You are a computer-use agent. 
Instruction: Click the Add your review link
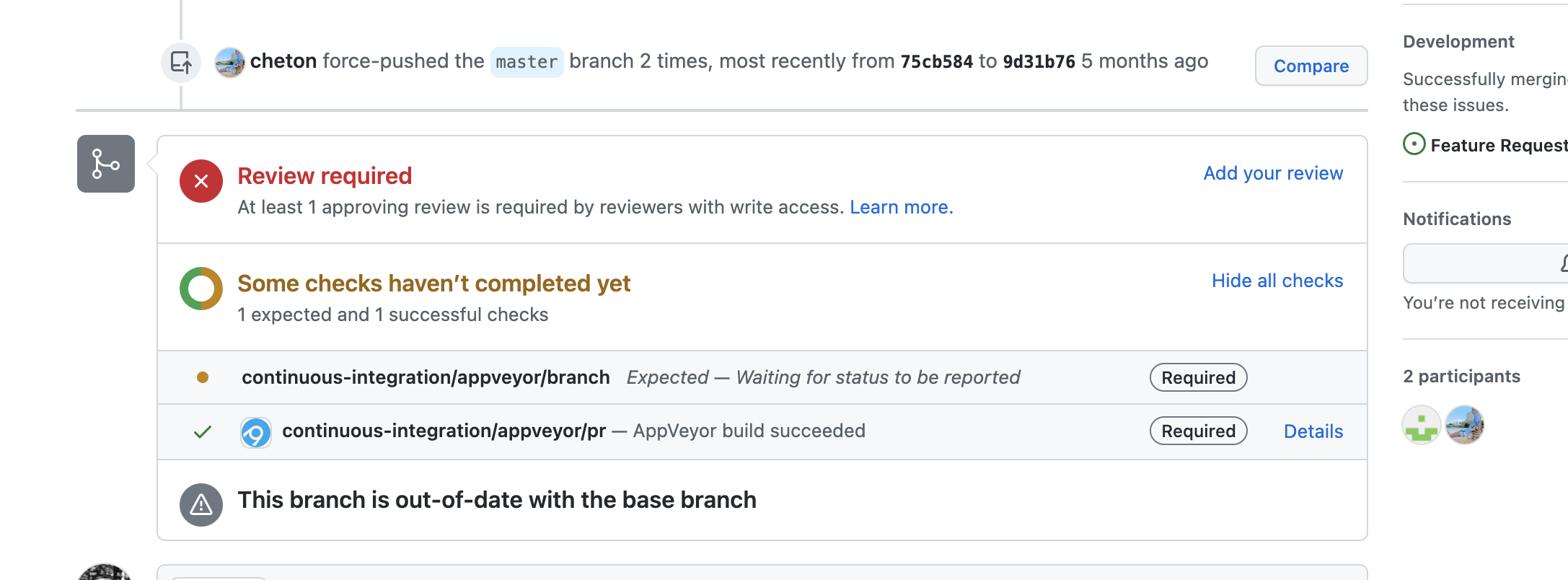1273,173
